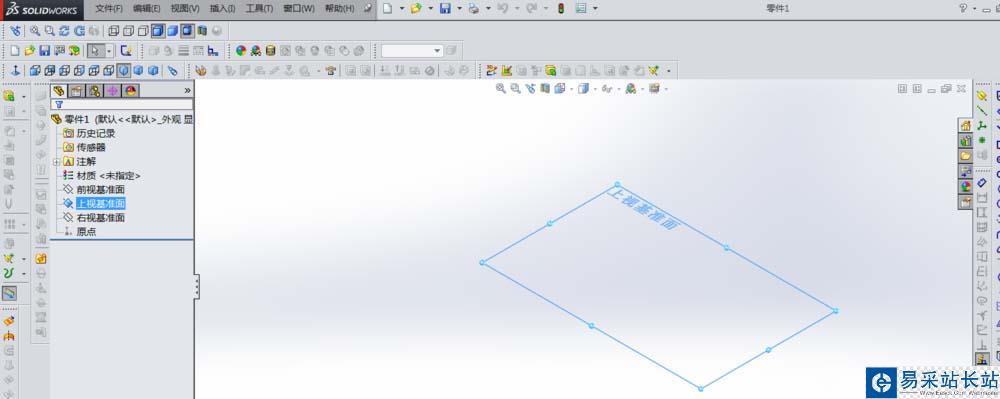Click Zoom to Area in view toolbar
The width and height of the screenshot is (1000, 399).
(50, 31)
